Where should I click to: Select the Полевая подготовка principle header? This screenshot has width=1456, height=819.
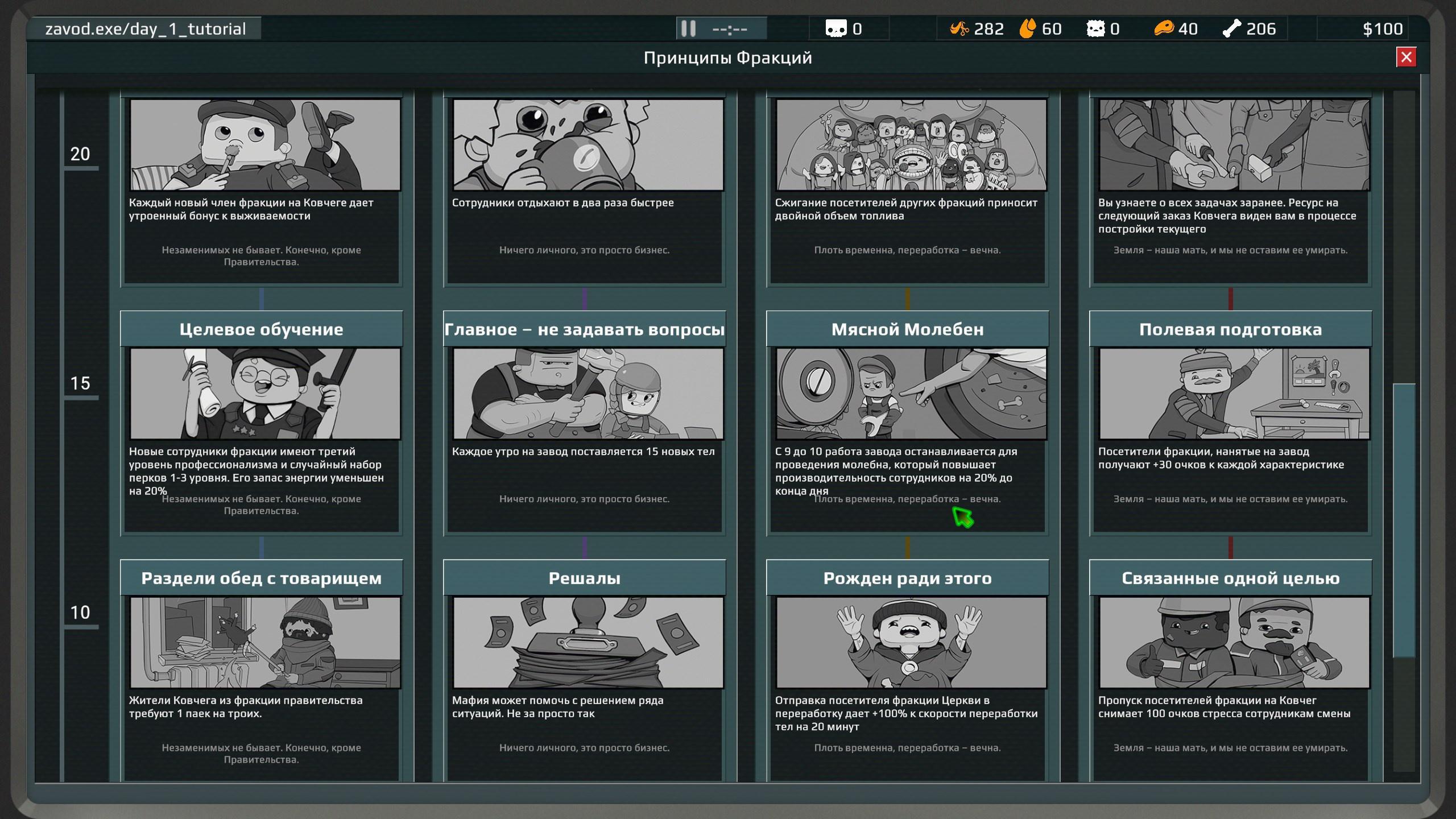point(1230,329)
